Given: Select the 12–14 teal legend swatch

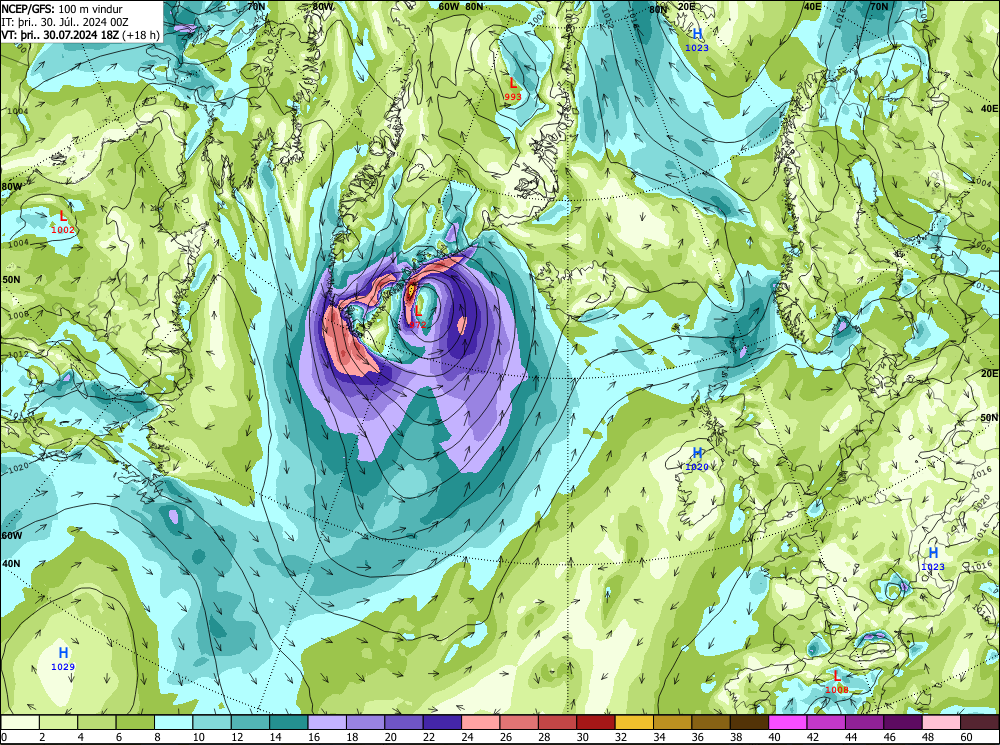Looking at the screenshot, I should pos(251,722).
